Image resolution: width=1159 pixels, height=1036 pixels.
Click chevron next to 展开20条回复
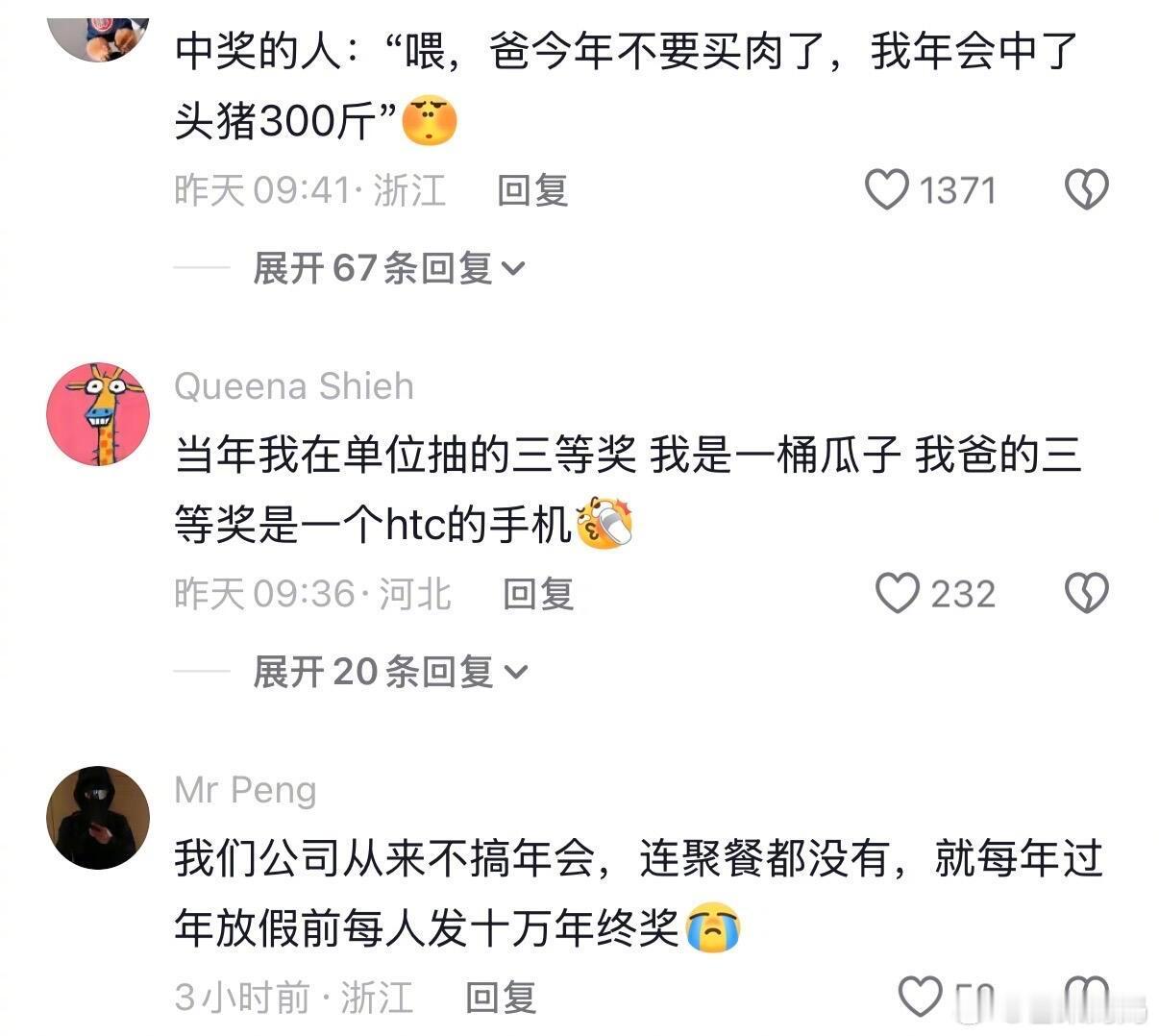(x=516, y=673)
